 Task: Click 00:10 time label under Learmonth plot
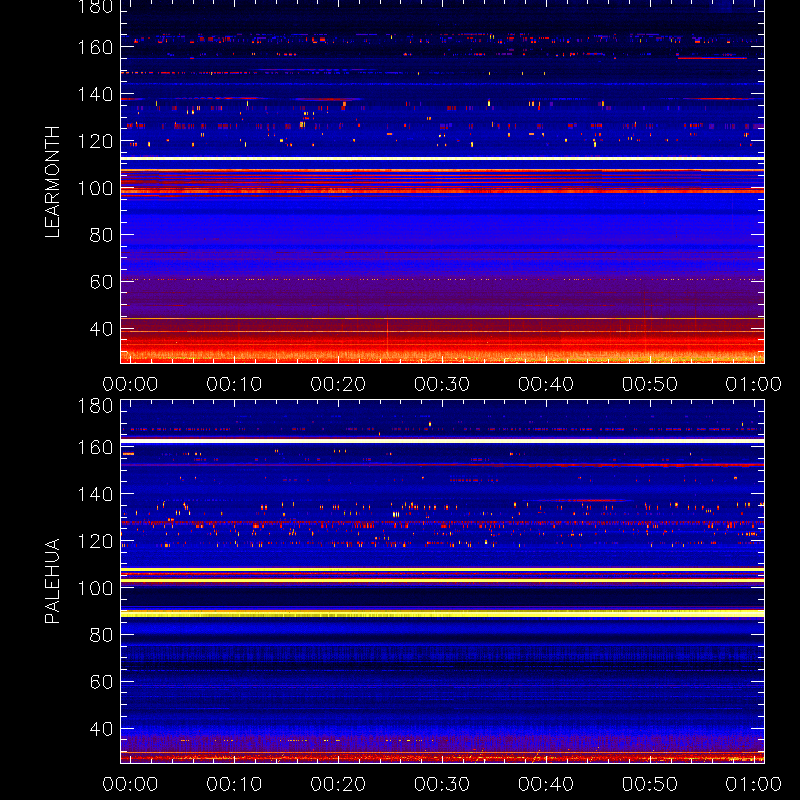(234, 384)
